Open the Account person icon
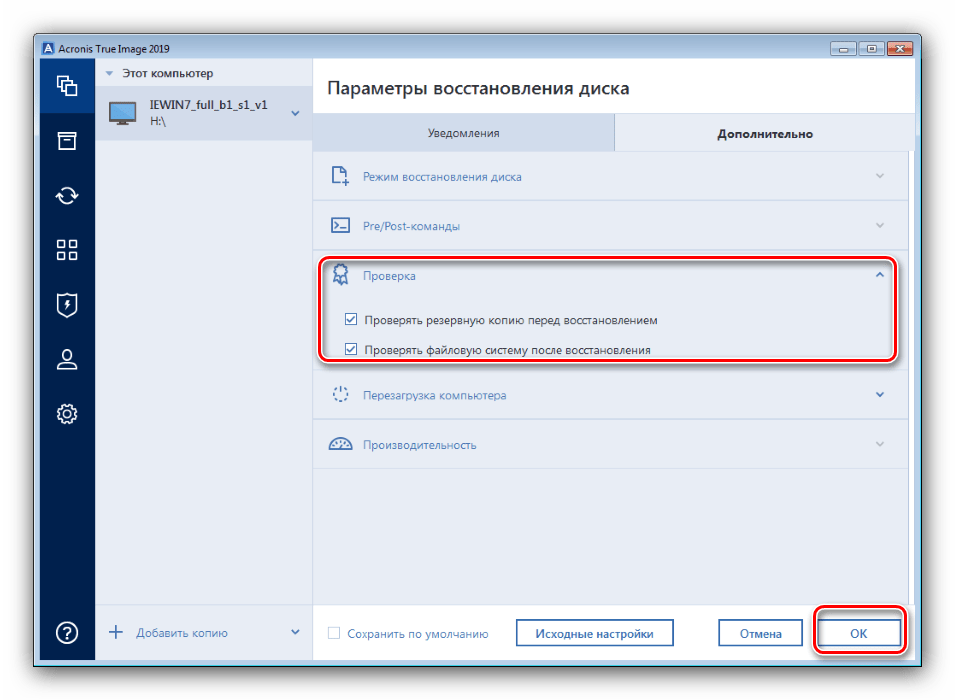Viewport: 955px width, 700px height. point(67,359)
